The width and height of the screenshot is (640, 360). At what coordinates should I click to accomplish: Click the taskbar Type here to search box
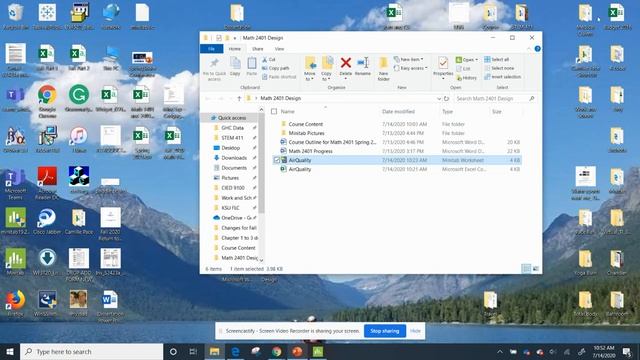click(91, 351)
